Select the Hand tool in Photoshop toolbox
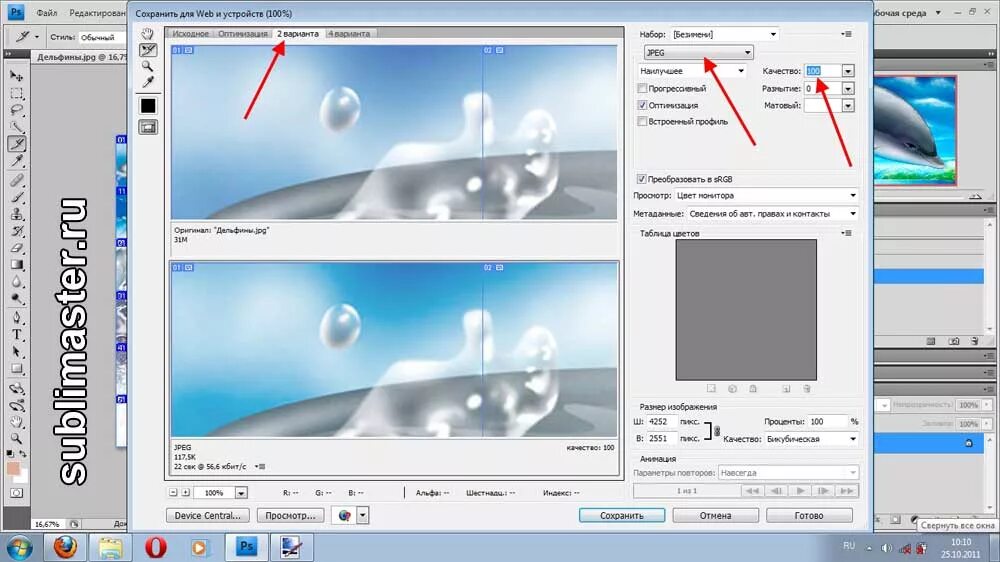Image resolution: width=1000 pixels, height=562 pixels. tap(17, 422)
